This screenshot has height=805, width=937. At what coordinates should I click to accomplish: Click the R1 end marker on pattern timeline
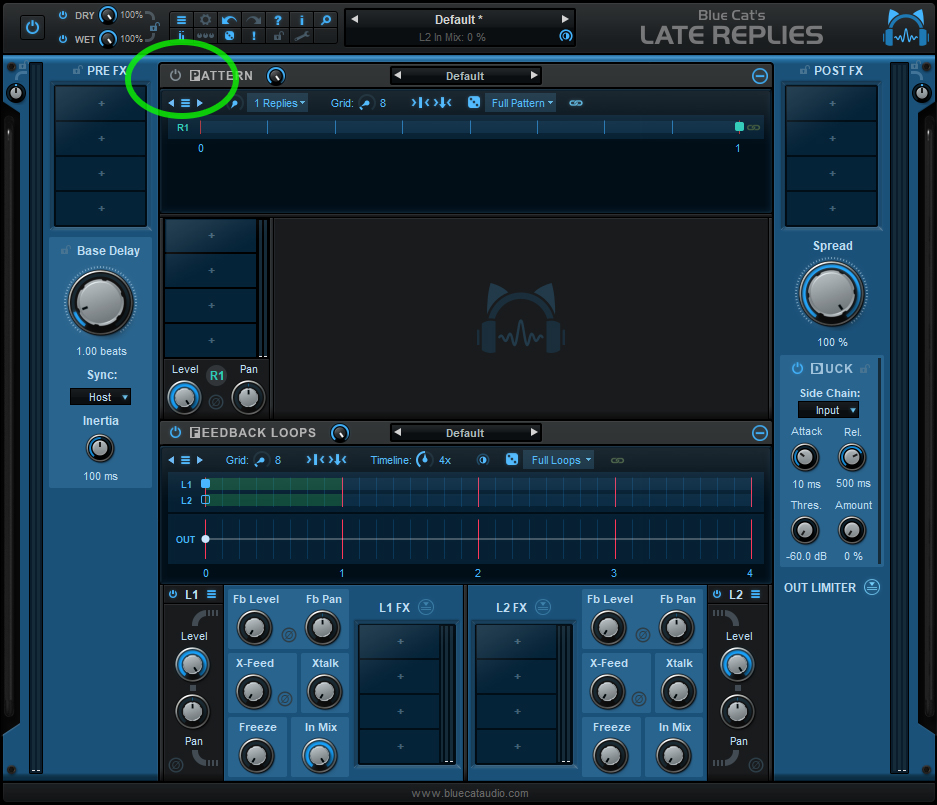pyautogui.click(x=739, y=127)
